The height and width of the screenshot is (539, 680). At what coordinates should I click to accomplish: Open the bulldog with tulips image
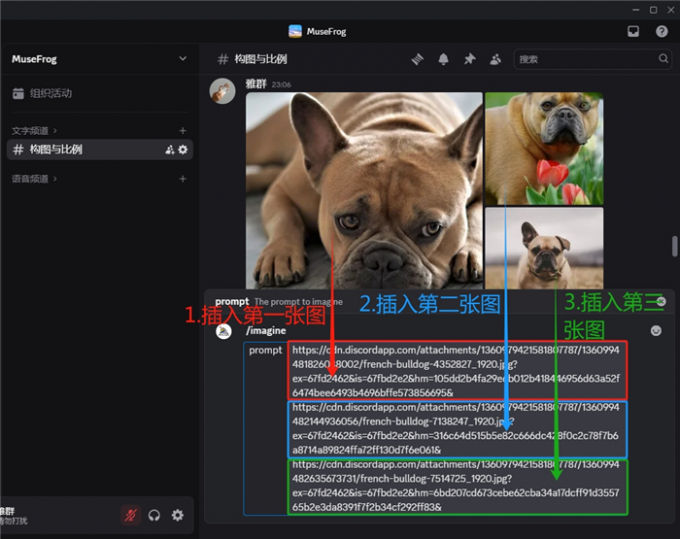(544, 148)
